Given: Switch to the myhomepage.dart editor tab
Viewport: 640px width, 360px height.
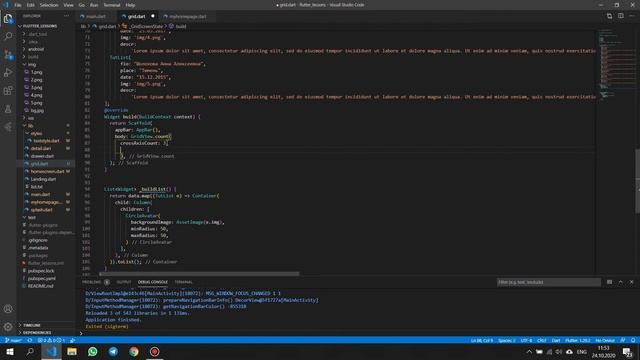Looking at the screenshot, I should [x=187, y=16].
